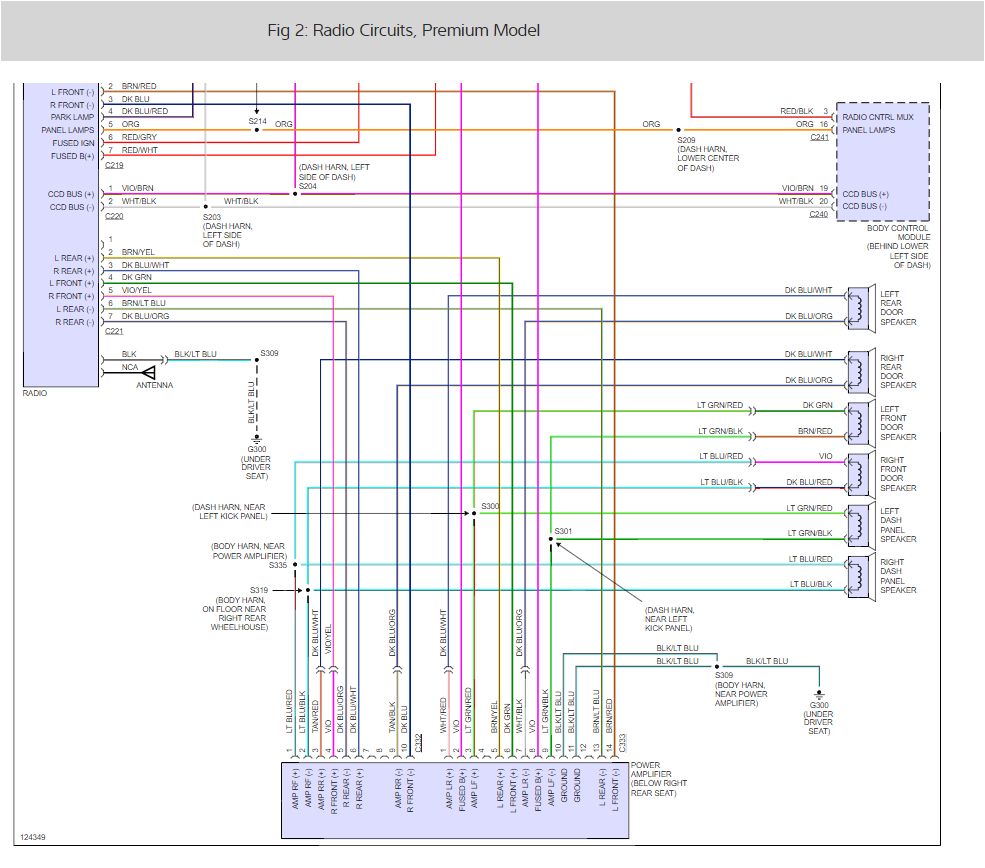This screenshot has height=868, width=985.
Task: Click the C219 connector label
Action: click(114, 164)
